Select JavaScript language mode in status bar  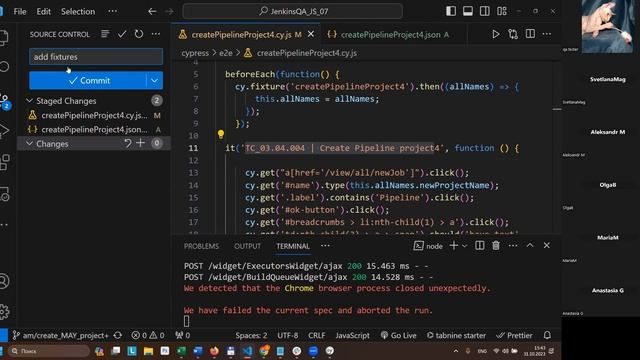tap(352, 336)
